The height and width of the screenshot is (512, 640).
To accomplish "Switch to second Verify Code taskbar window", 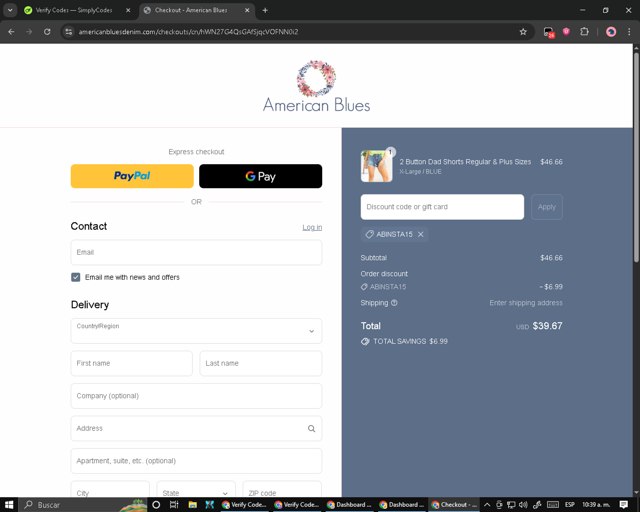I will pos(297,505).
